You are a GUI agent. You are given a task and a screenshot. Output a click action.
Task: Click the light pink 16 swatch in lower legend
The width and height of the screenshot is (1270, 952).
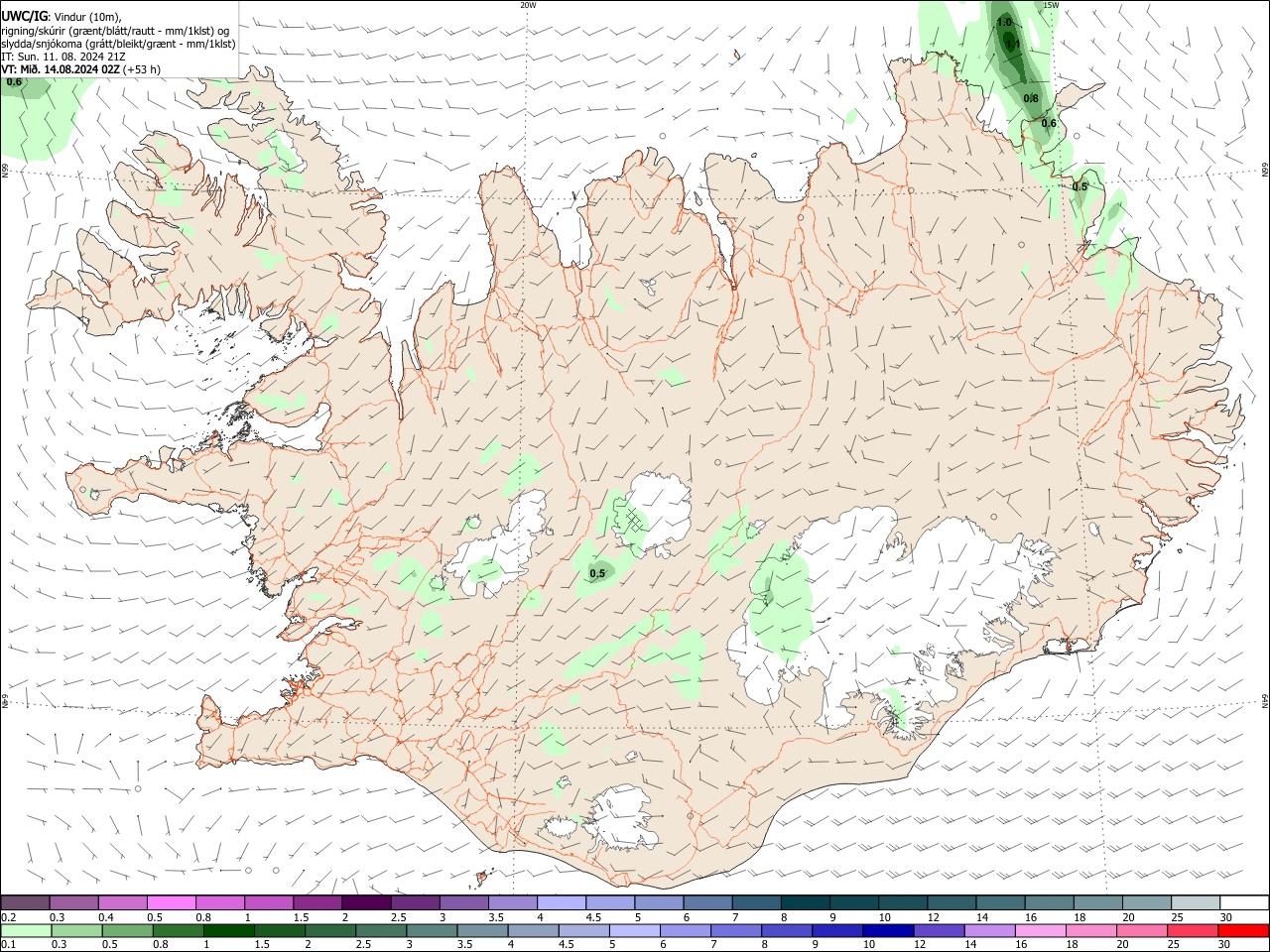point(1040,930)
